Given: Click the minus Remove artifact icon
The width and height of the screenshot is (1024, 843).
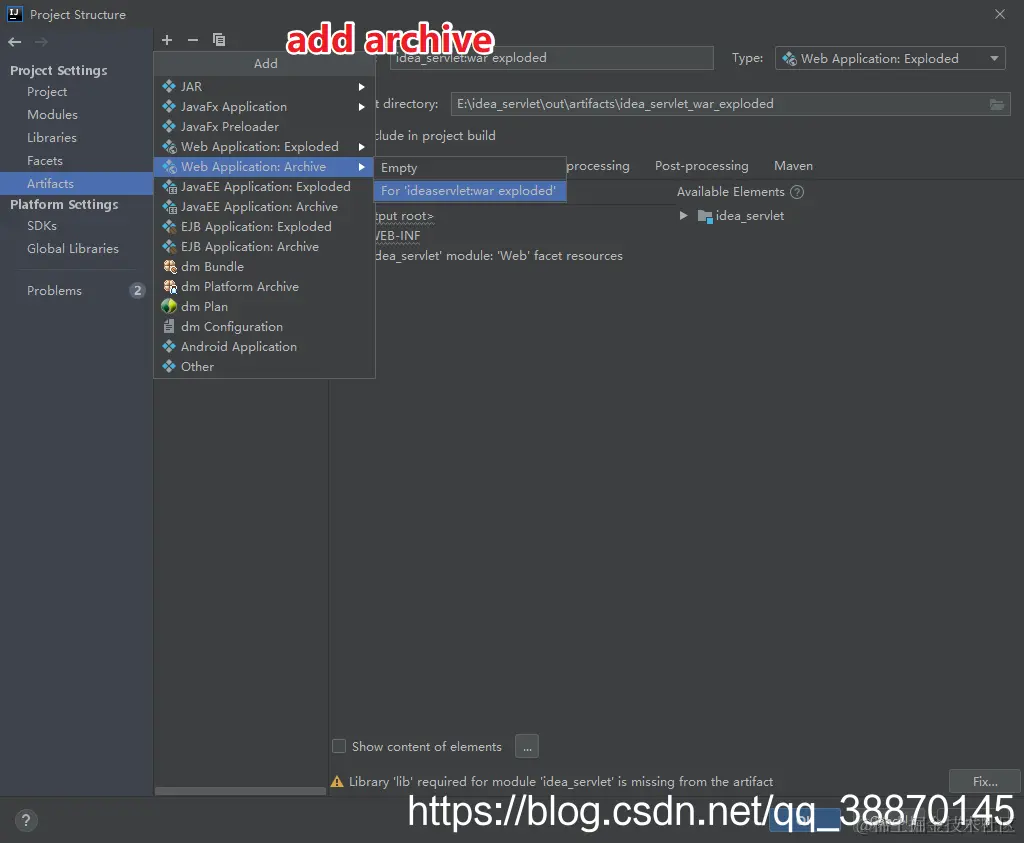Looking at the screenshot, I should (193, 40).
